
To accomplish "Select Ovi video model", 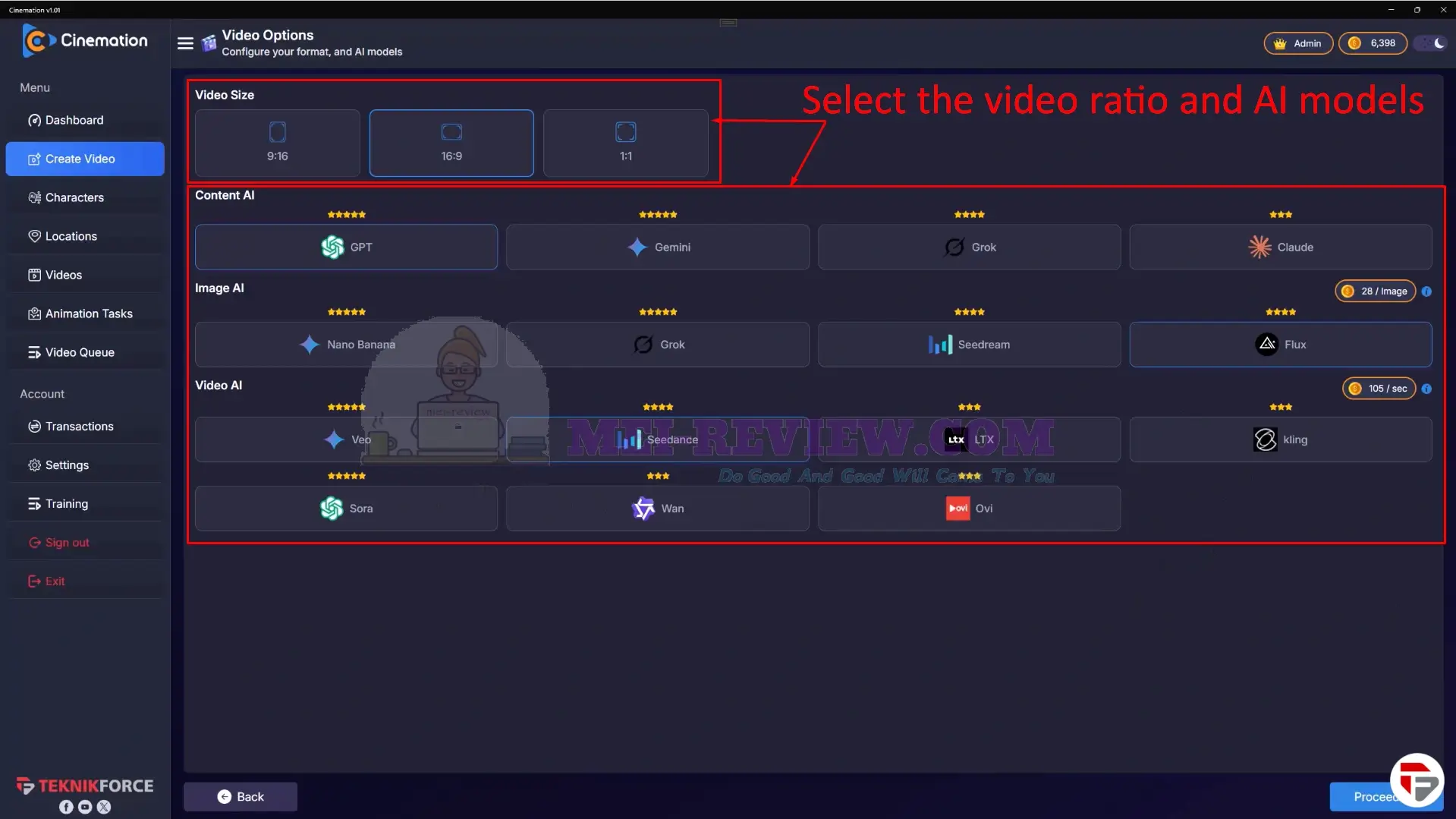I will pyautogui.click(x=970, y=509).
